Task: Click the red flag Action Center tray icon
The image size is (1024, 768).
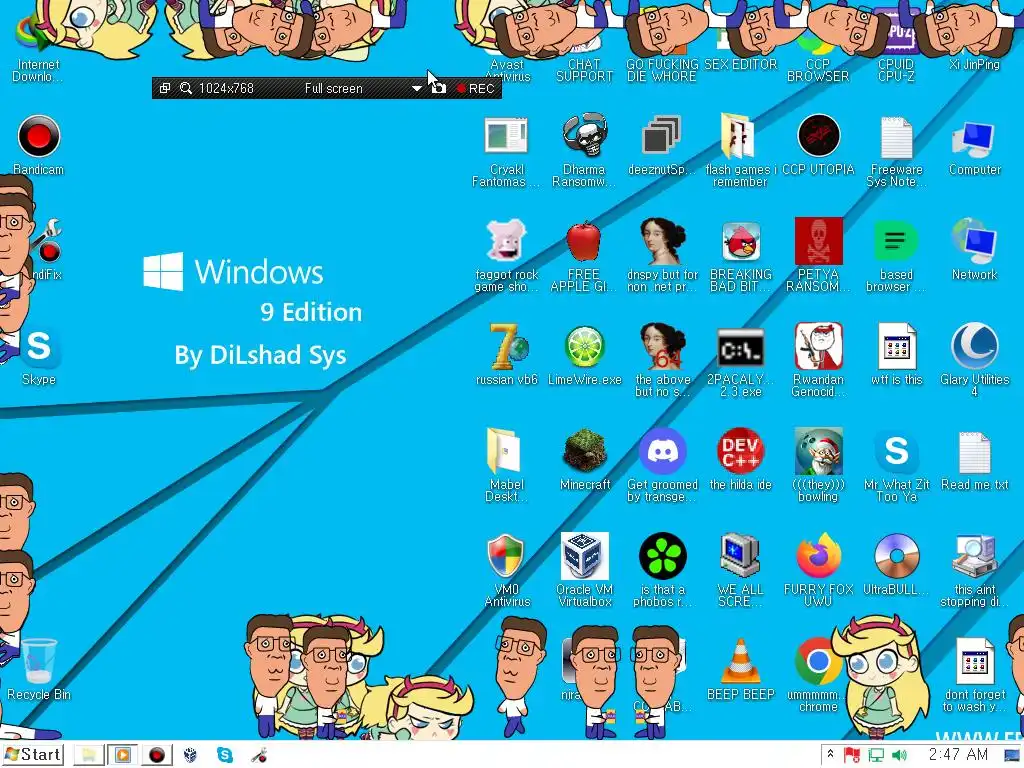Action: pos(852,755)
